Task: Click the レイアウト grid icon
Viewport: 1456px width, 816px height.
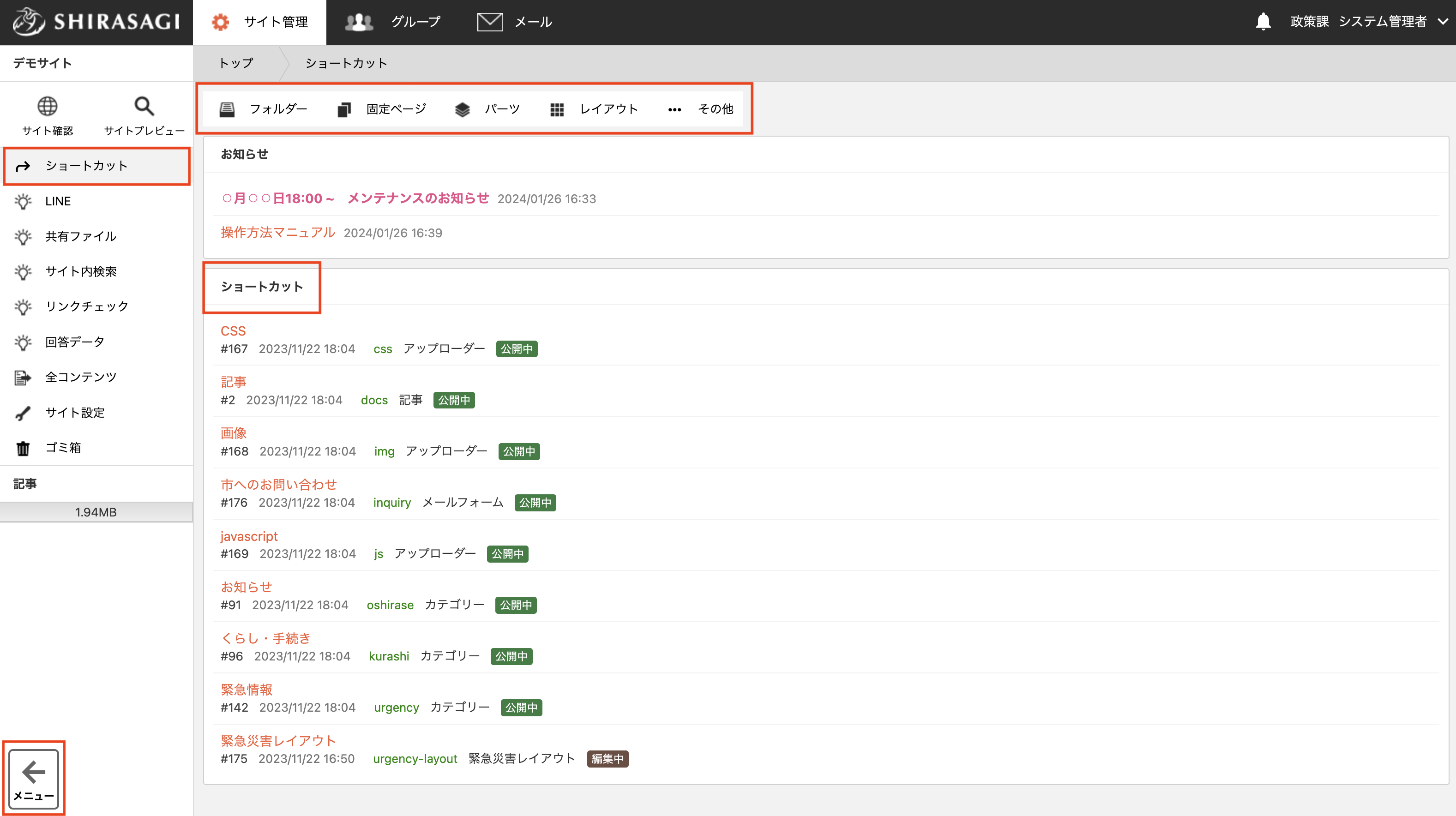Action: [557, 109]
